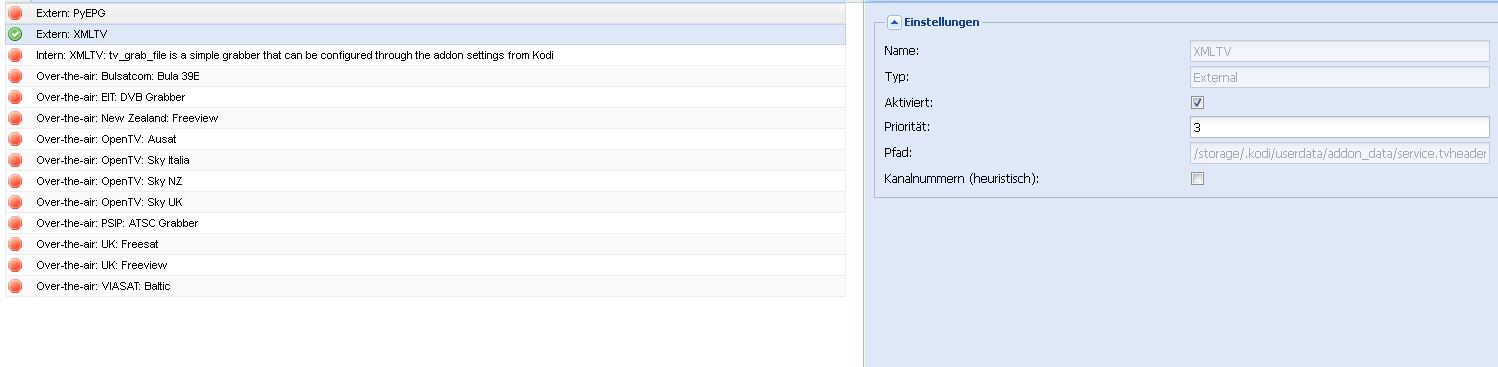Select the Extern: PyEPG row
This screenshot has height=367, width=1498.
point(425,13)
